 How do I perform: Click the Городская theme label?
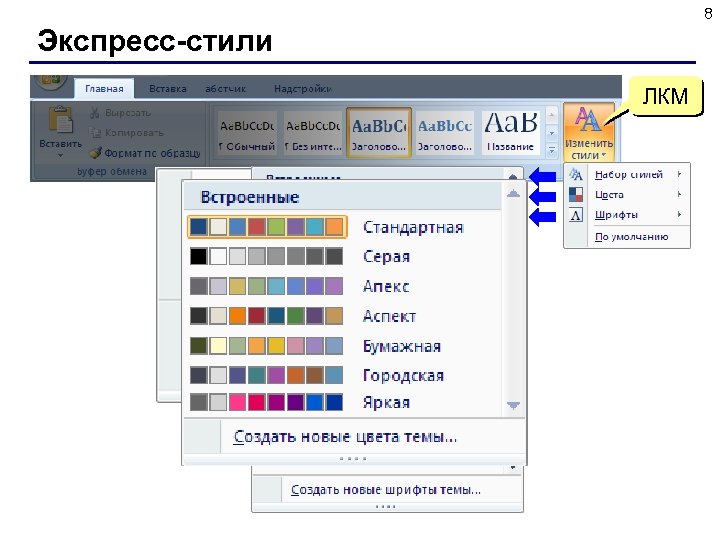(x=403, y=376)
